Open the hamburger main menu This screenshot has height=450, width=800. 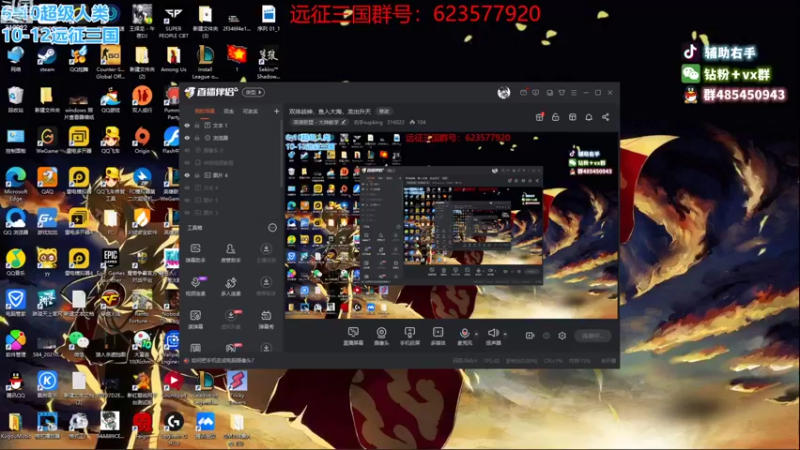pos(574,92)
